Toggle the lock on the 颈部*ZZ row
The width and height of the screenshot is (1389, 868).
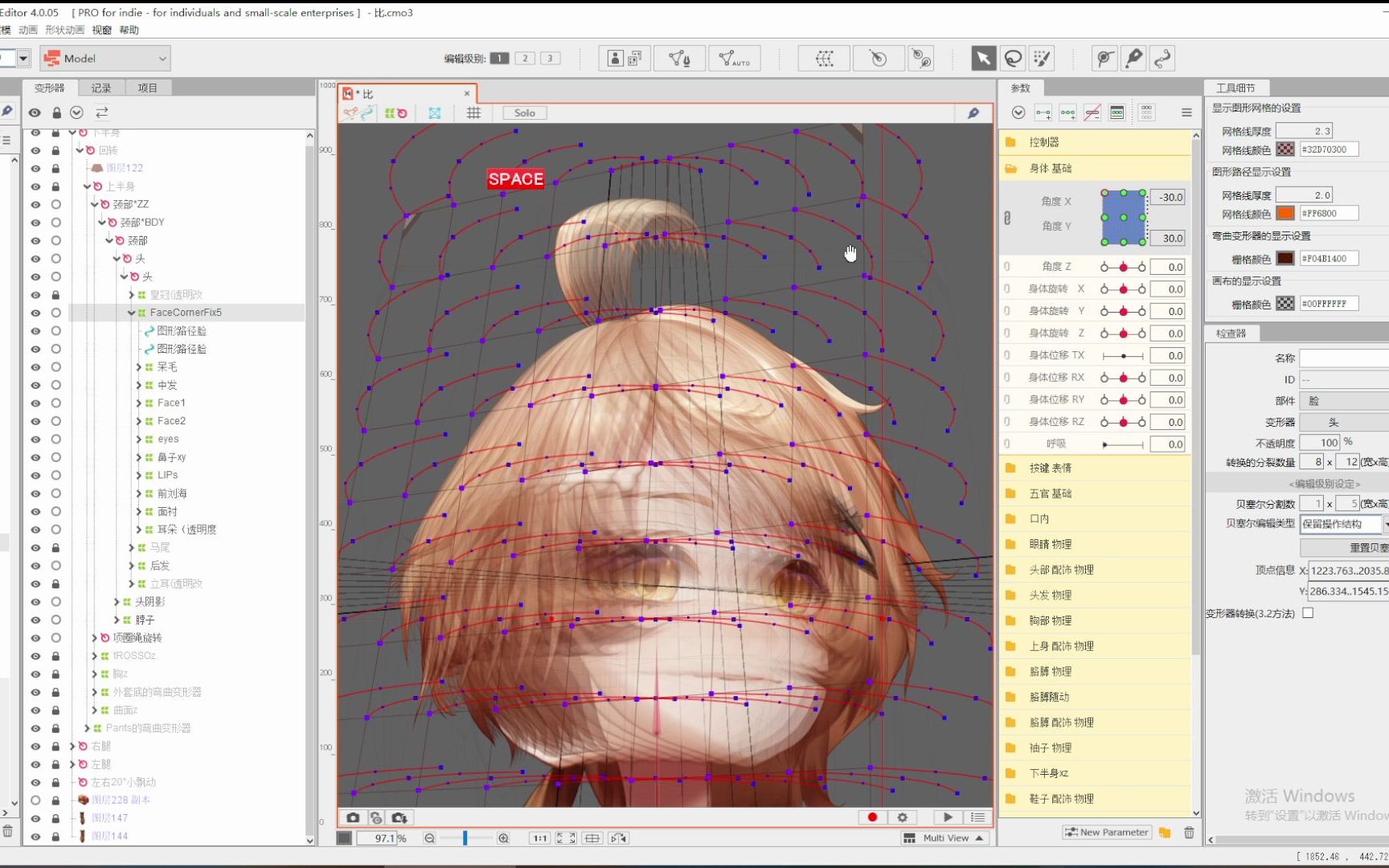55,204
